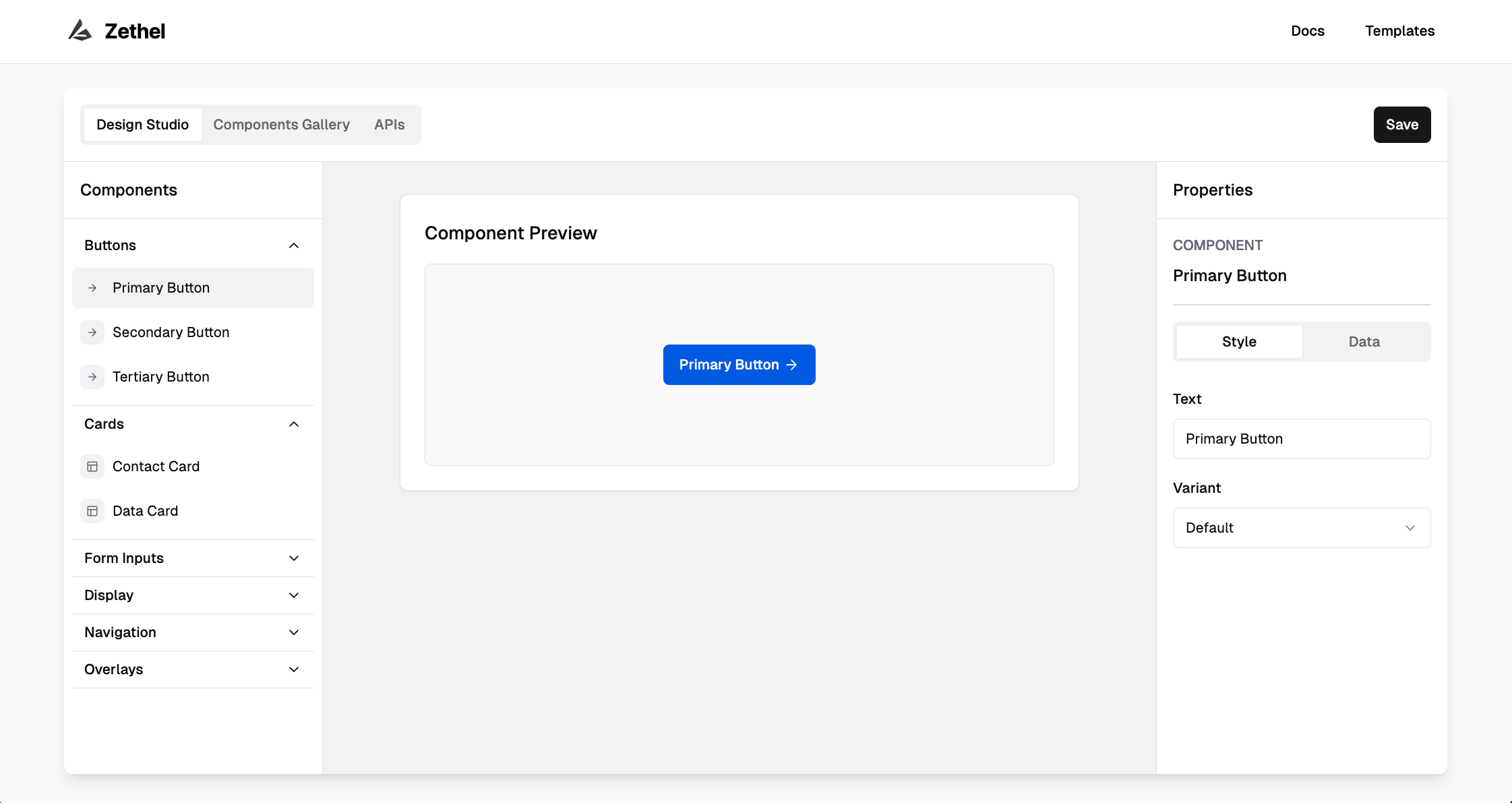Expand the Navigation section
The height and width of the screenshot is (803, 1512).
294,632
